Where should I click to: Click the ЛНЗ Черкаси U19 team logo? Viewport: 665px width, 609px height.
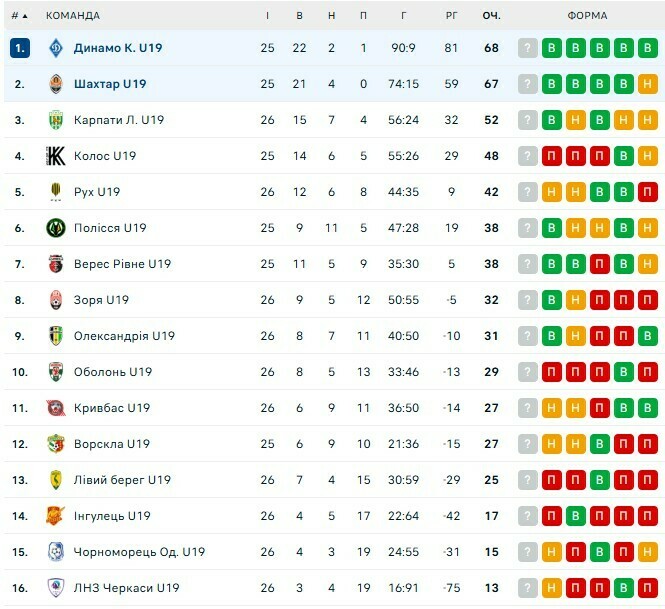pyautogui.click(x=56, y=588)
